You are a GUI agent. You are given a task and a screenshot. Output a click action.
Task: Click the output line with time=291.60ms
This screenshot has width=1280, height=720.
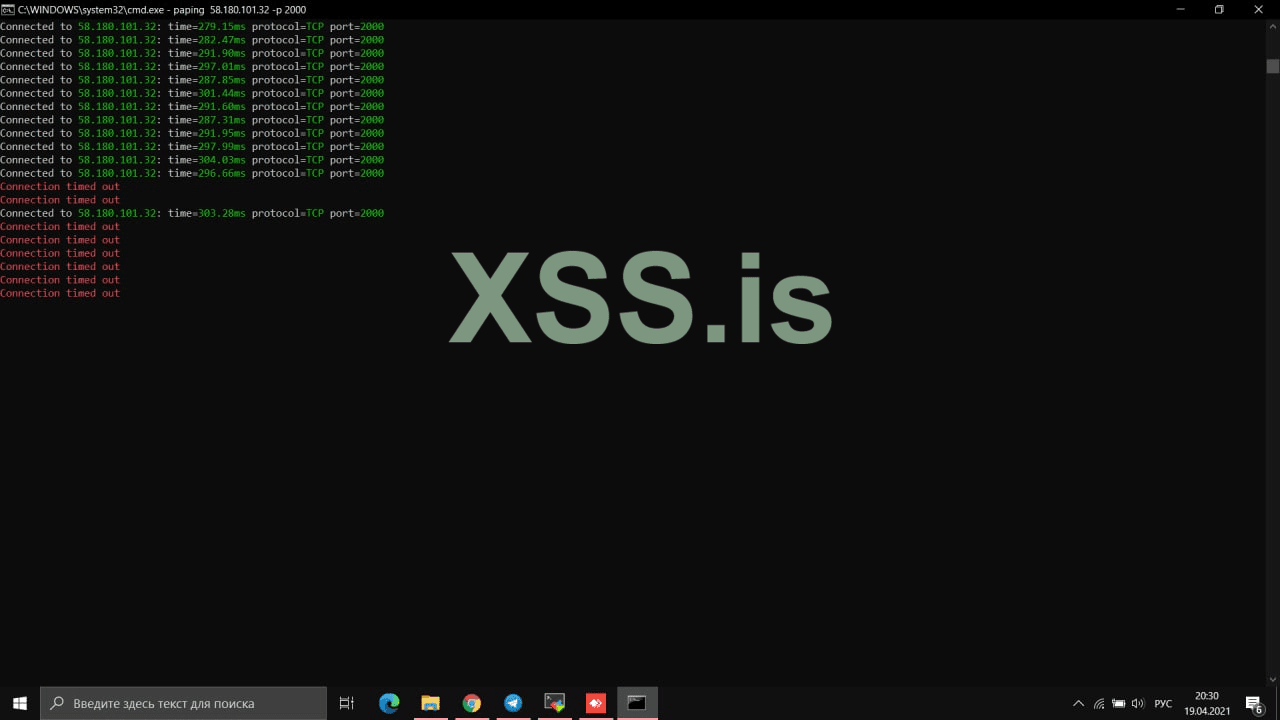tap(192, 107)
